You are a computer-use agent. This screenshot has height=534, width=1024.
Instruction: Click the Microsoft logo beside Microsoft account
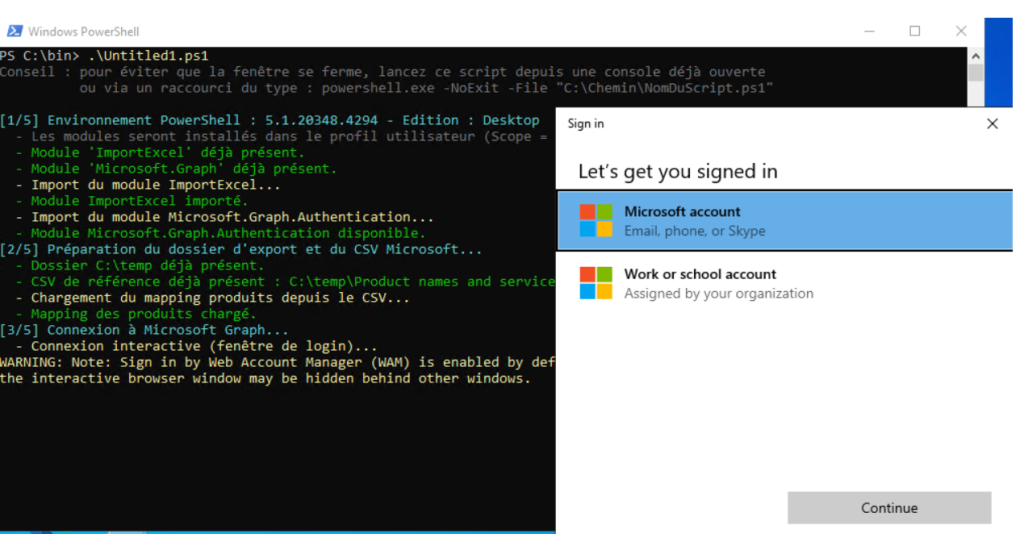click(x=596, y=221)
